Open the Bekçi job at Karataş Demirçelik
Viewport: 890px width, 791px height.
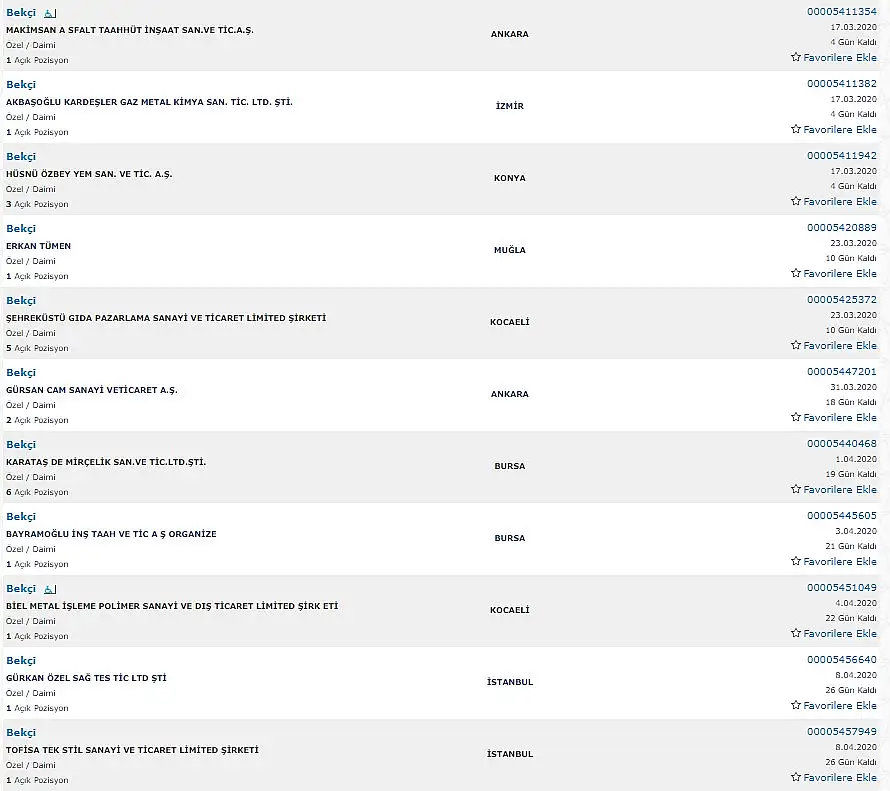pos(21,445)
